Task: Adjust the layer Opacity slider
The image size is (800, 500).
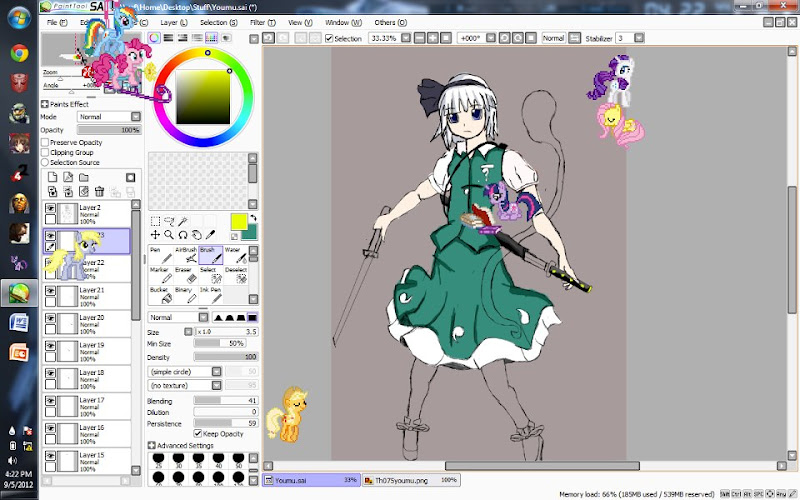Action: (109, 130)
